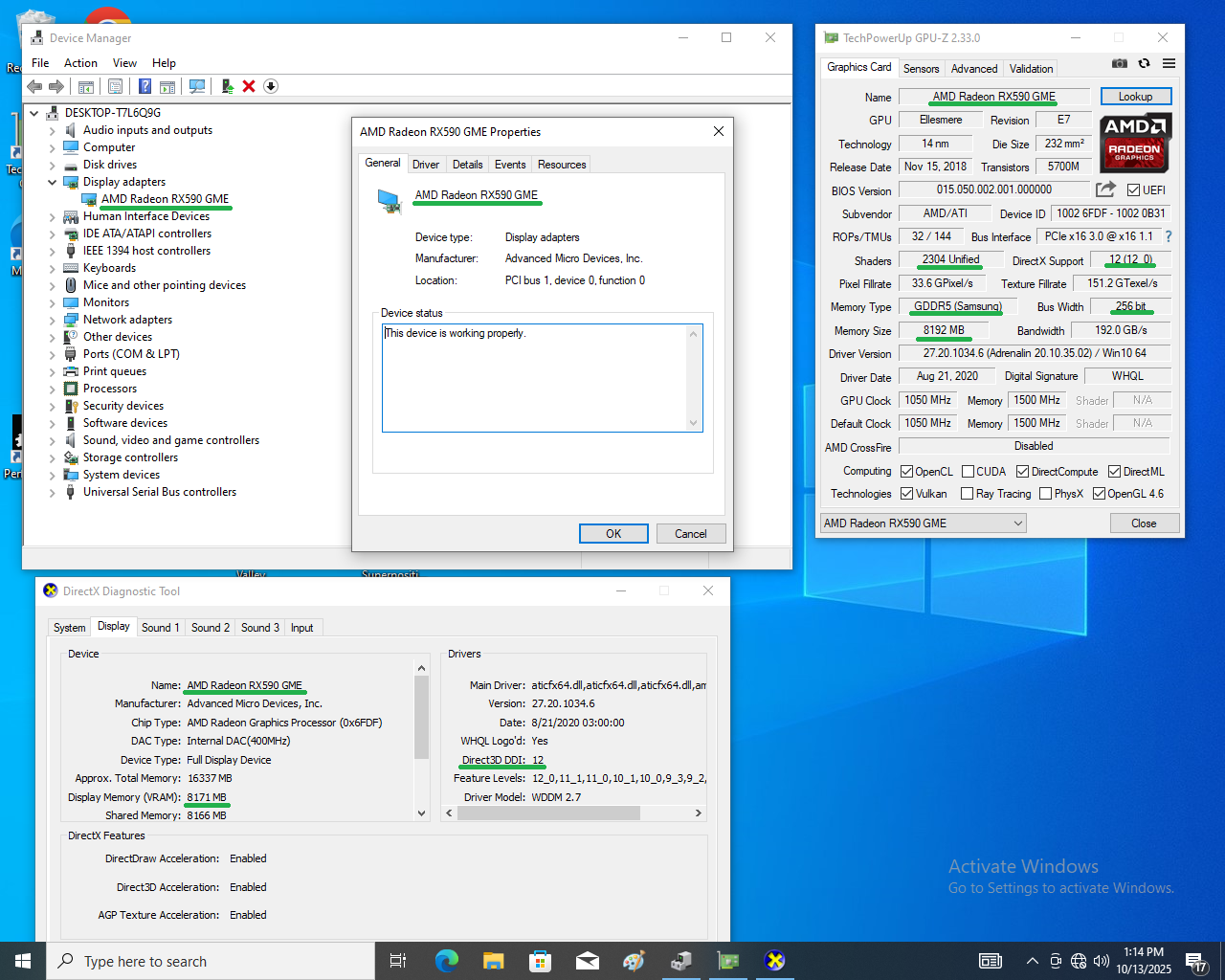Open the Sensors tab in GPU-Z
1225x980 pixels.
pyautogui.click(x=921, y=69)
